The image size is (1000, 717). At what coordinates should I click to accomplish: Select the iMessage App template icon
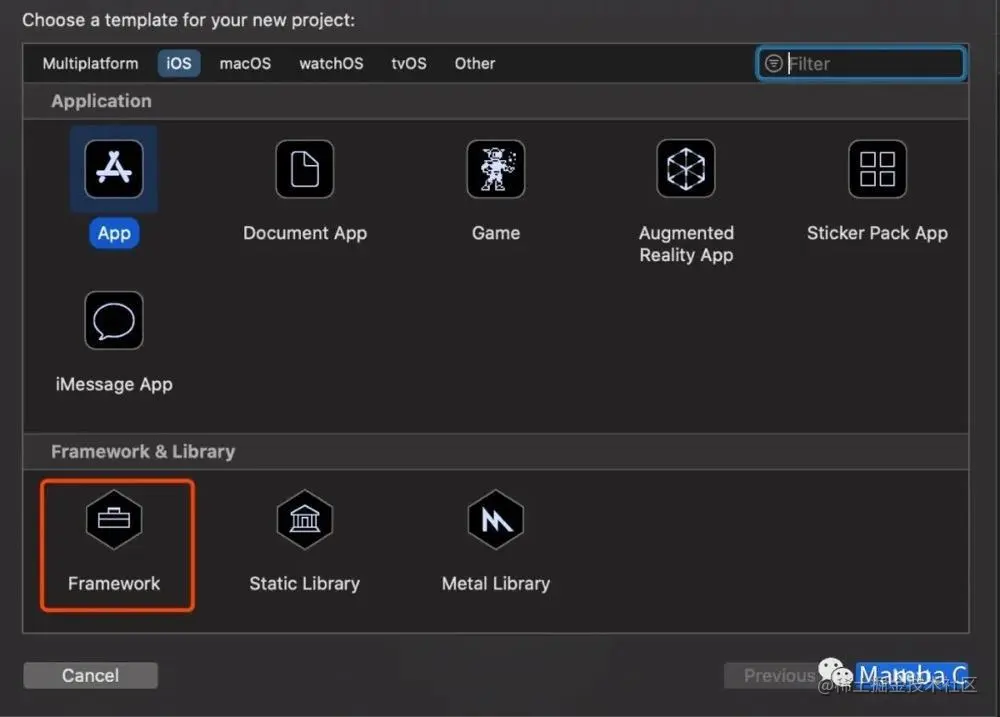point(114,320)
